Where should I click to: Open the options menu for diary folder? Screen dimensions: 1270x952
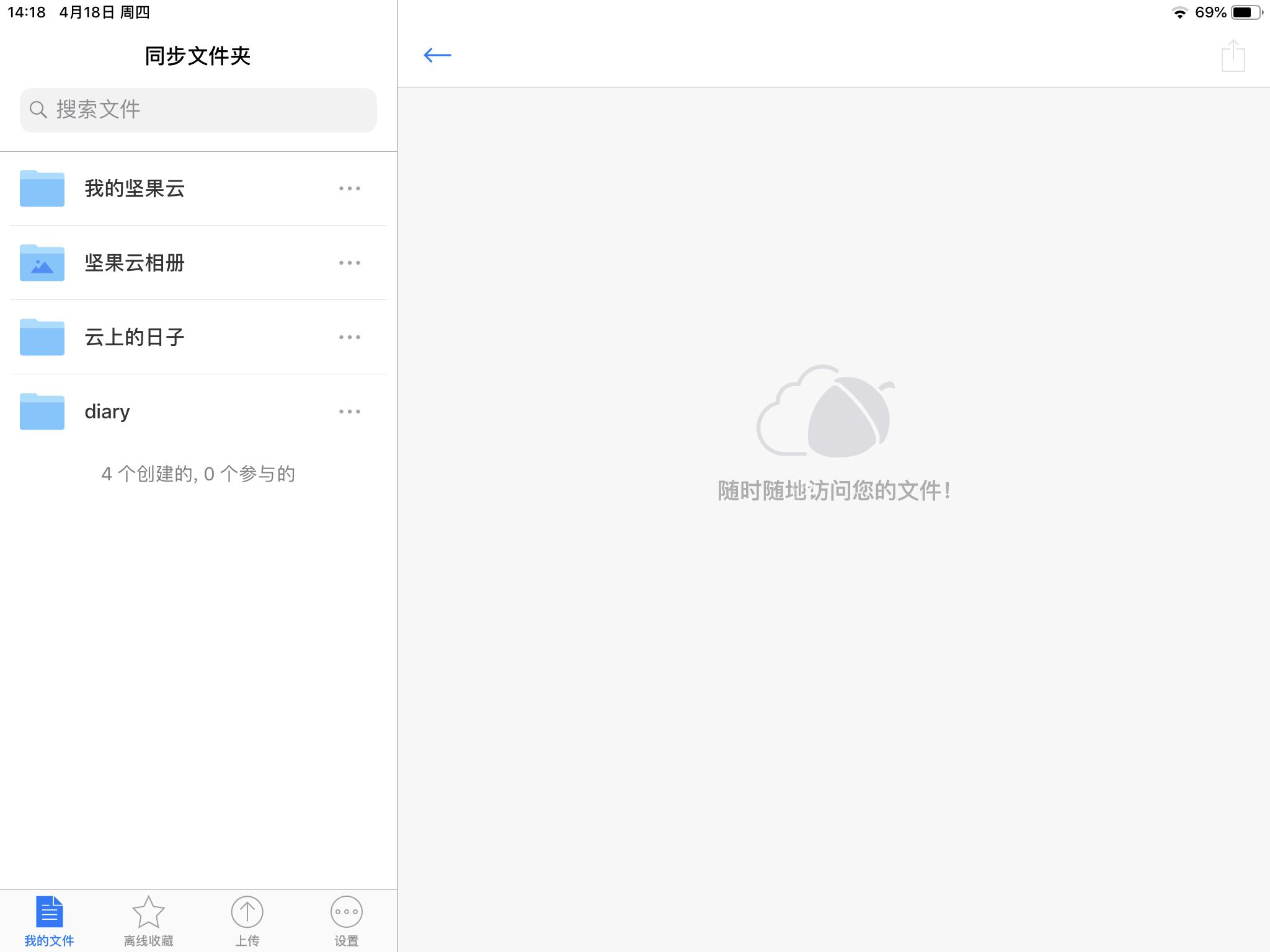coord(349,411)
